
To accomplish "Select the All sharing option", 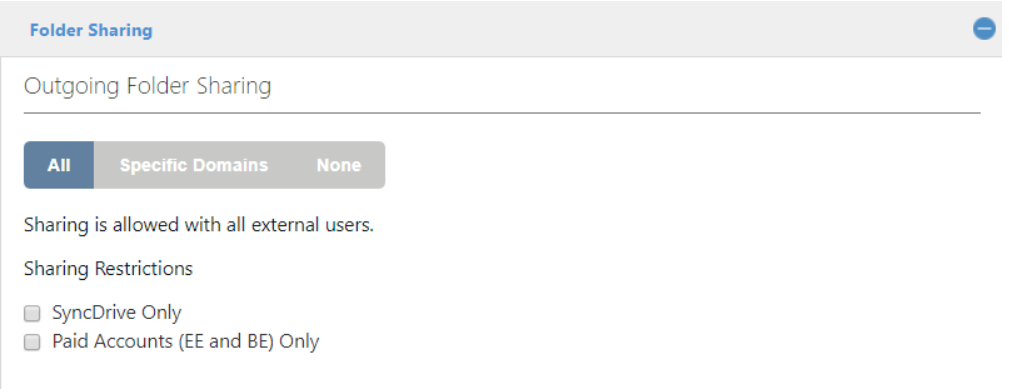I will click(59, 165).
